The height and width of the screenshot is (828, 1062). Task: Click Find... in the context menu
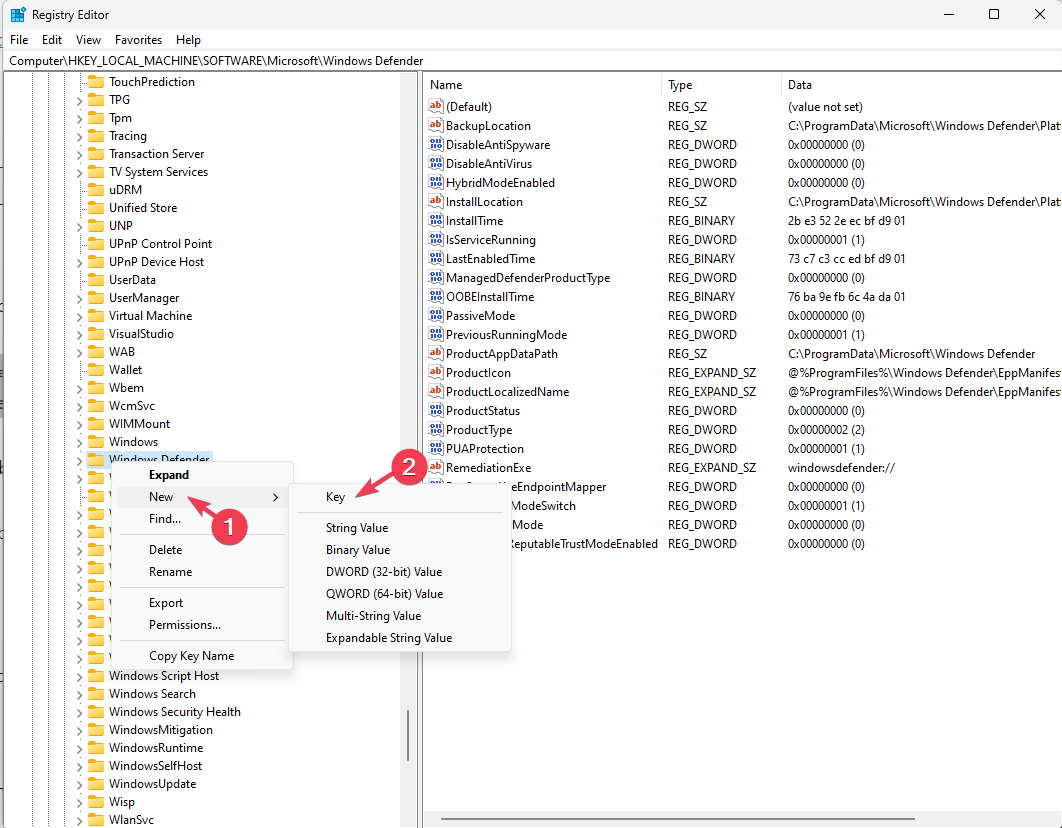(x=202, y=519)
